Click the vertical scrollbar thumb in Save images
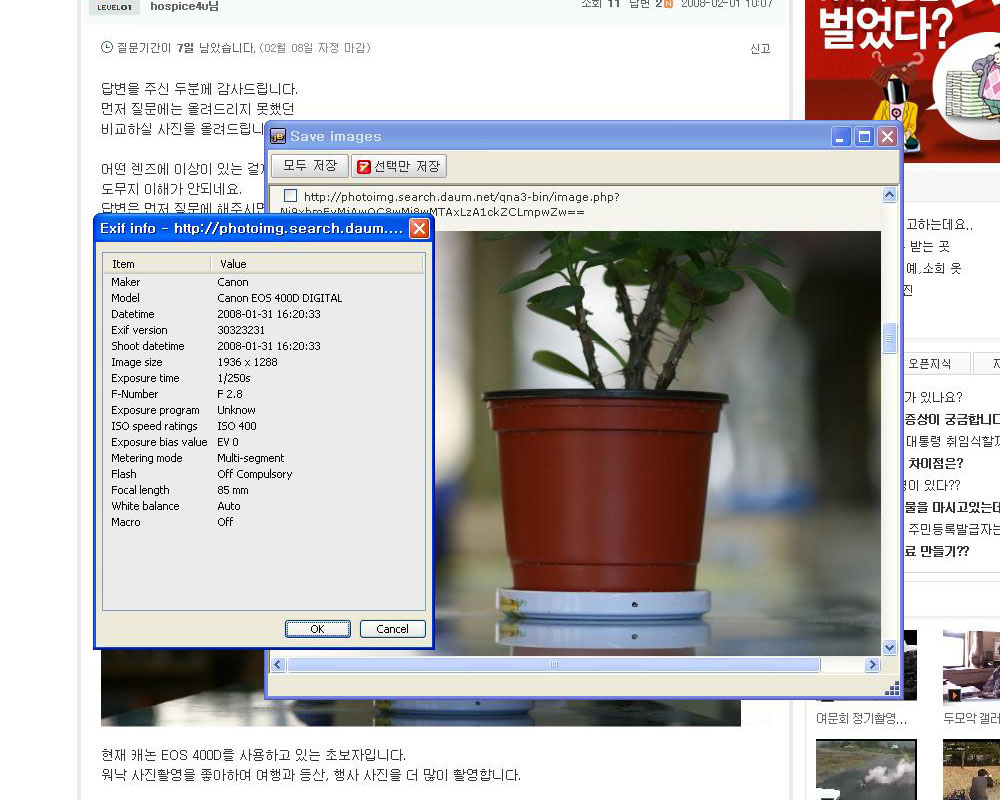The image size is (1000, 800). 889,338
